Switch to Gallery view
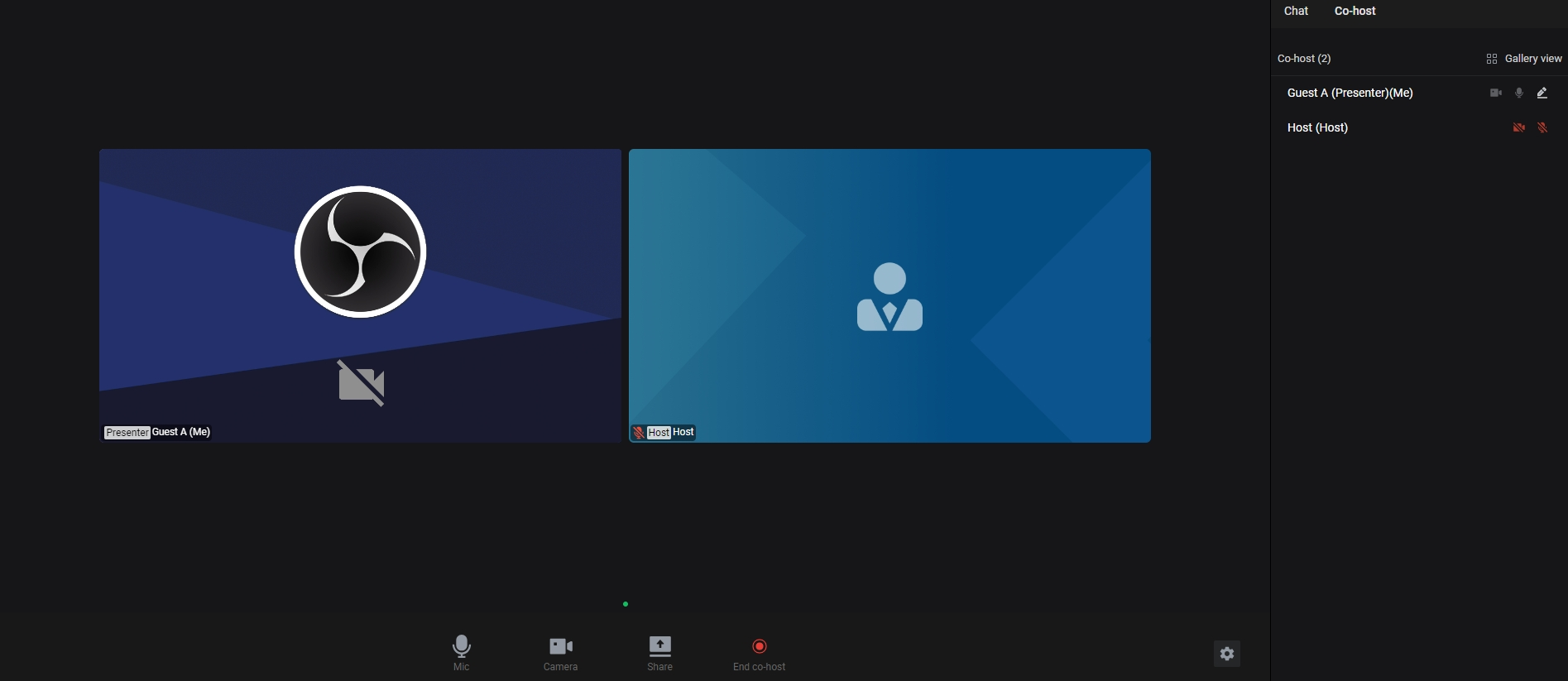Viewport: 1568px width, 681px height. pyautogui.click(x=1524, y=59)
